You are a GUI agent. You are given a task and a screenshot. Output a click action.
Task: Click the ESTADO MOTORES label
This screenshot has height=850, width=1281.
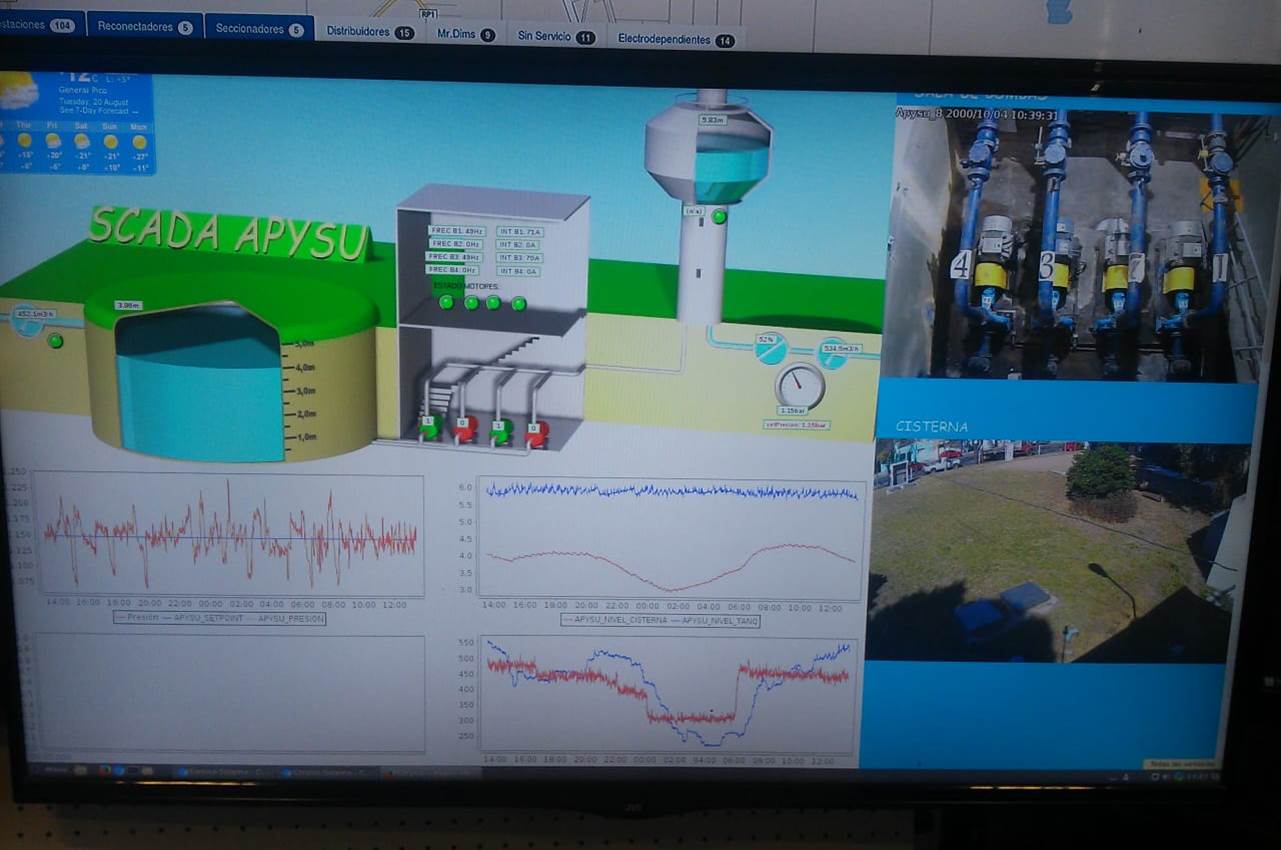click(467, 286)
